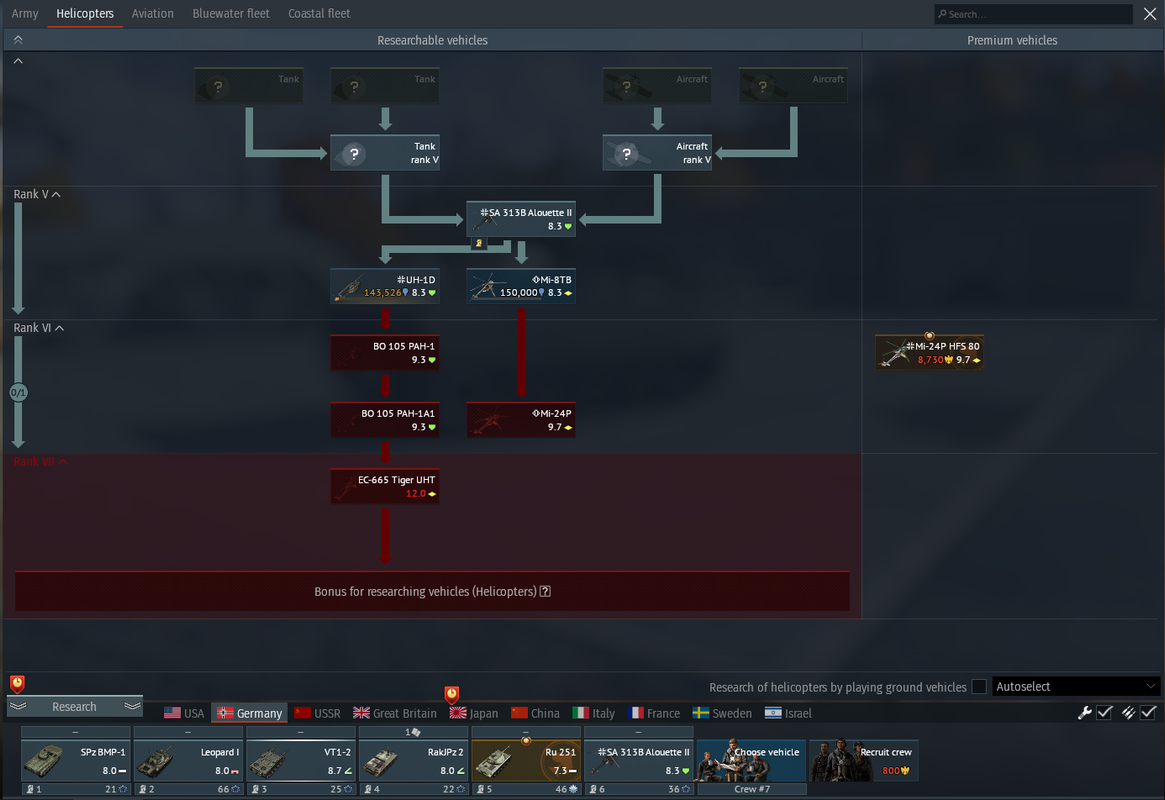Click the wrench auto-repair icon

[x=1085, y=713]
